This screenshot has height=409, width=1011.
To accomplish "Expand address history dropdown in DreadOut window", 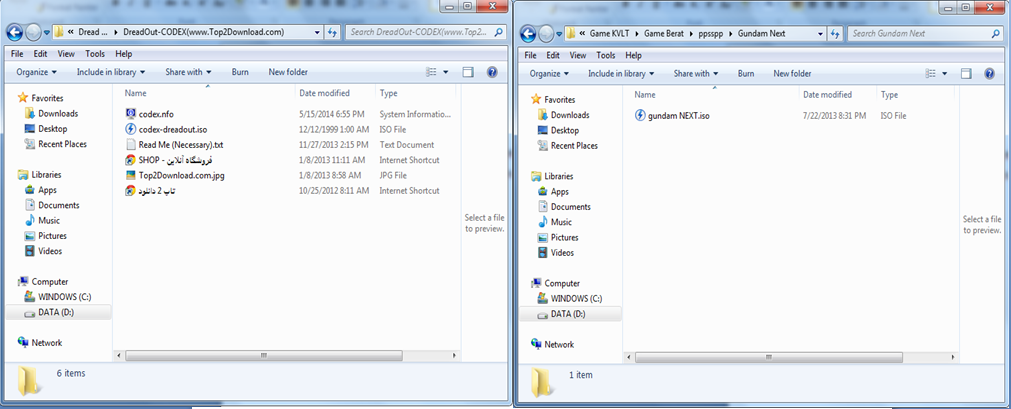I will pyautogui.click(x=317, y=32).
